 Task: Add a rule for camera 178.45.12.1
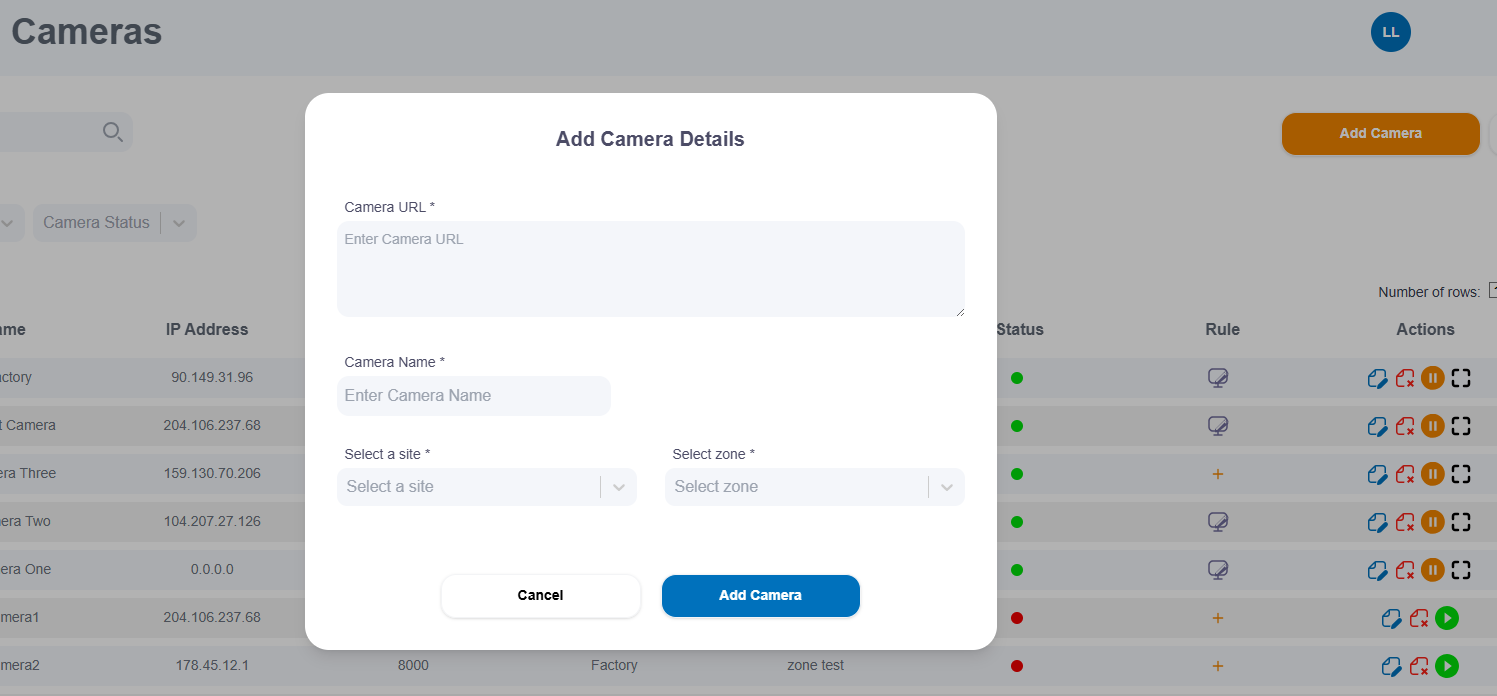(1217, 666)
